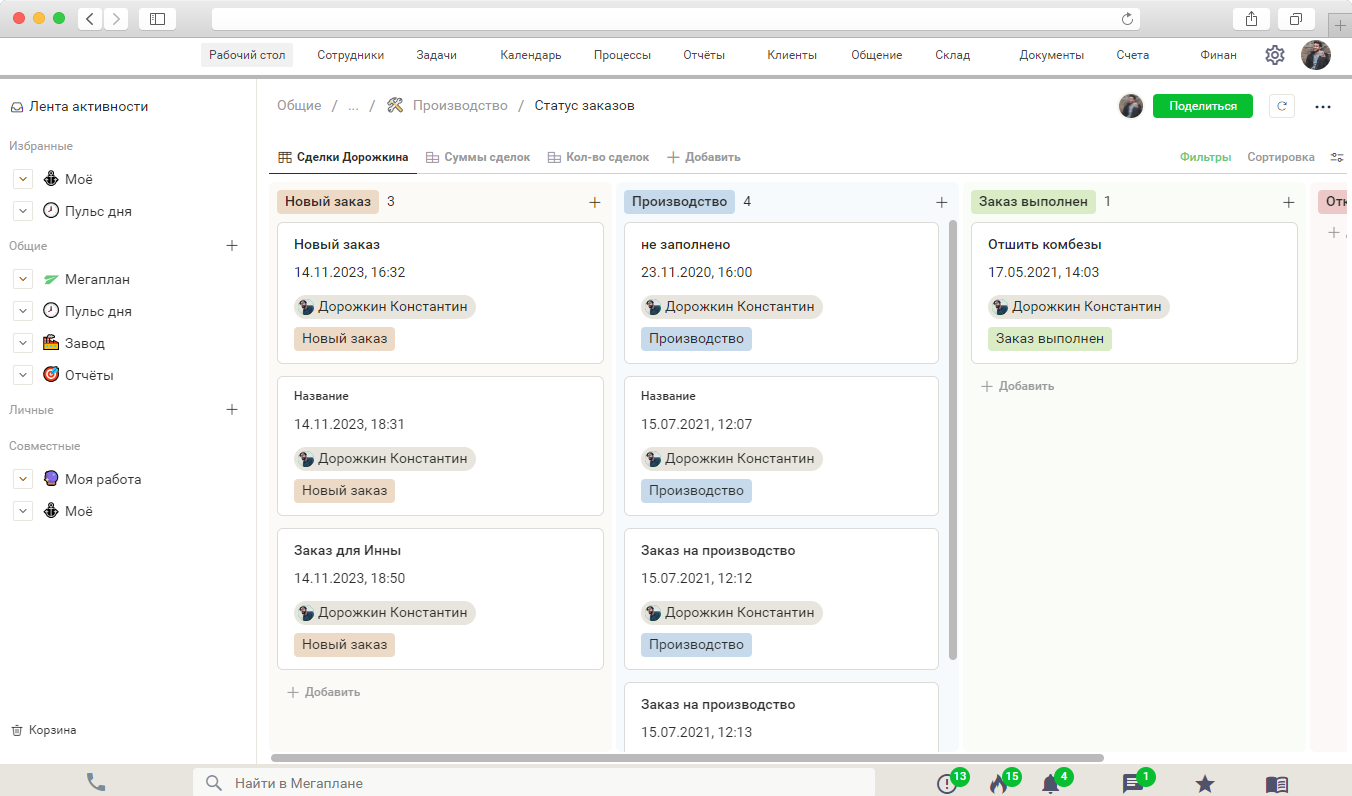Open the chat messages icon

(1132, 784)
